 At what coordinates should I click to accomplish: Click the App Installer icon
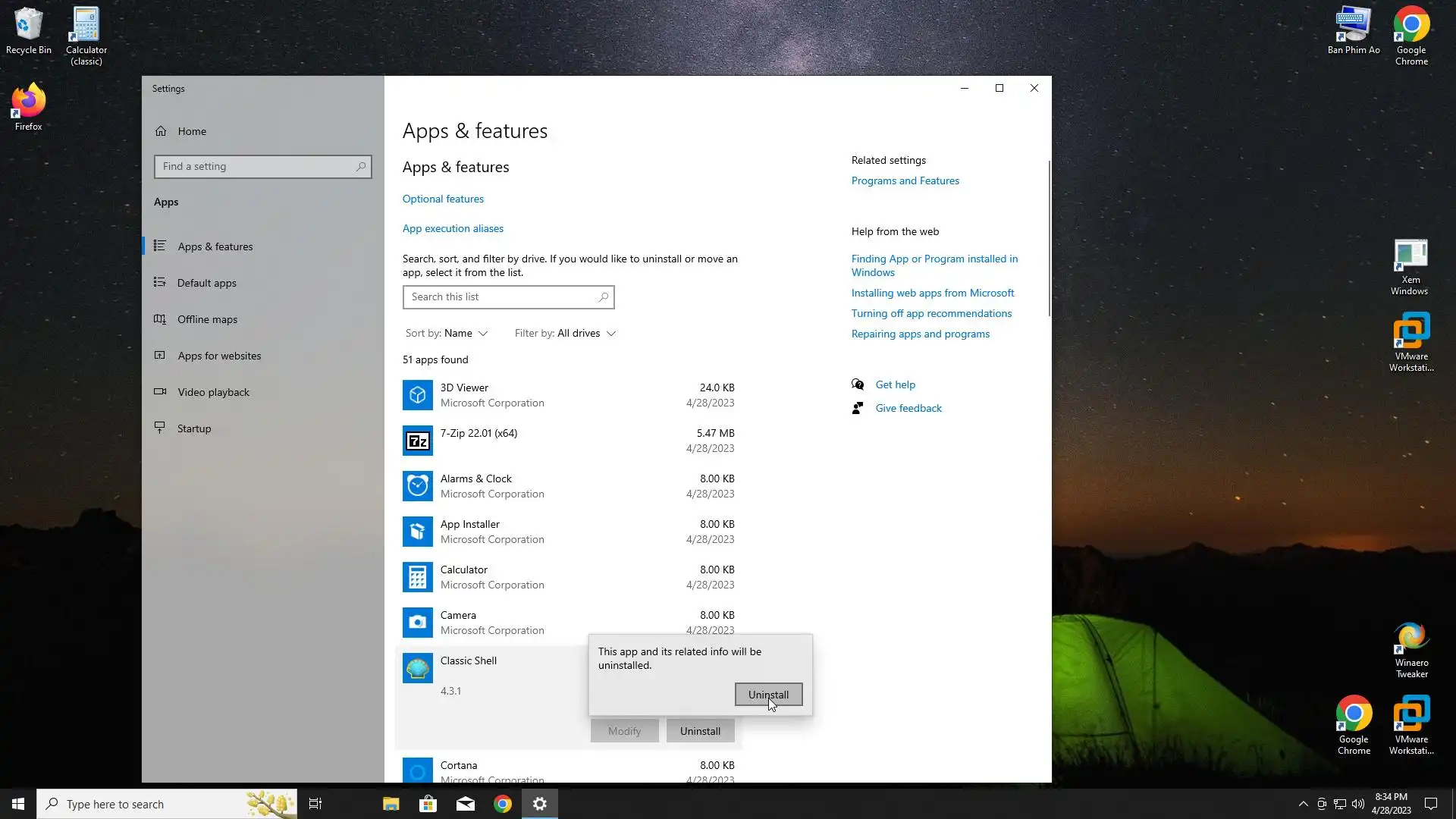pyautogui.click(x=417, y=532)
